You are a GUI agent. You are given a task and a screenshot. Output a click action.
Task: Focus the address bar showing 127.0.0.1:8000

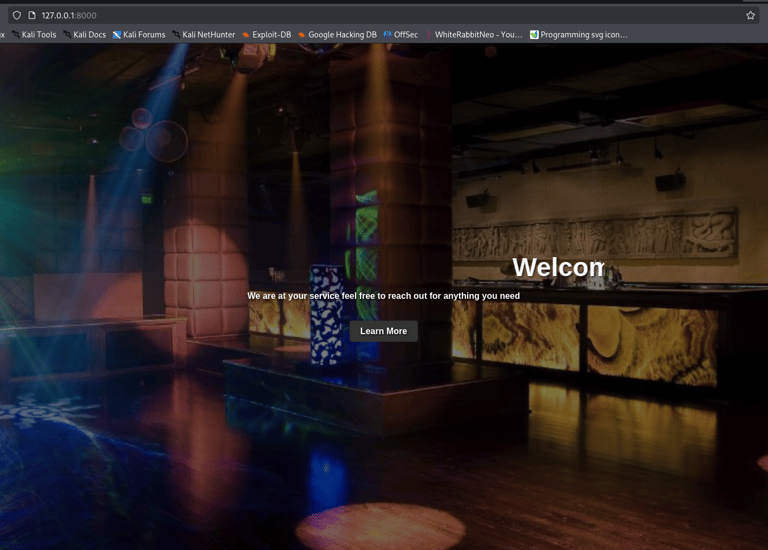click(x=384, y=15)
